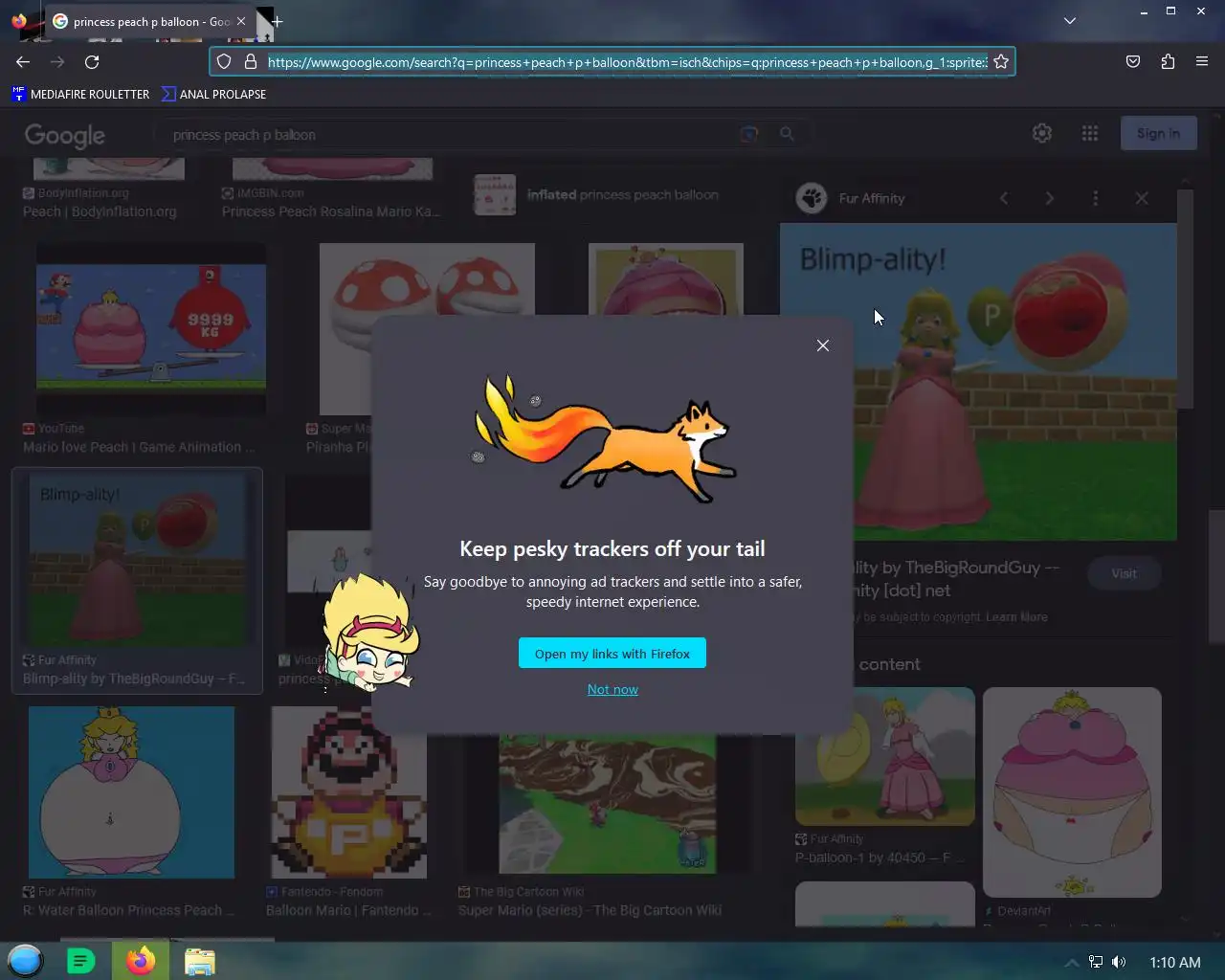Viewport: 1225px width, 980px height.
Task: Dismiss the dialog with Not now
Action: tap(612, 689)
